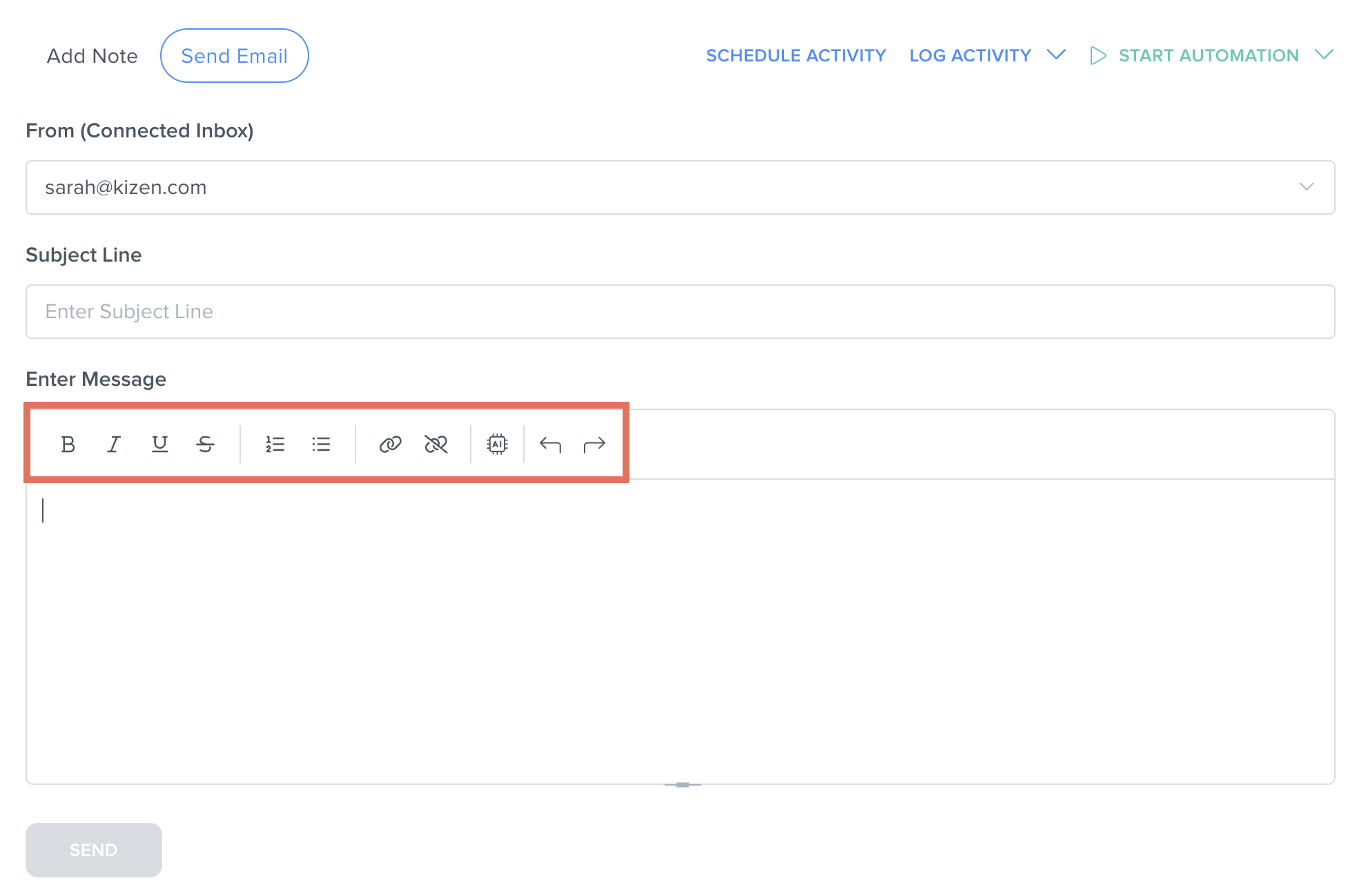Expand the Log Activity chevron menu
This screenshot has width=1357, height=896.
[x=1056, y=55]
